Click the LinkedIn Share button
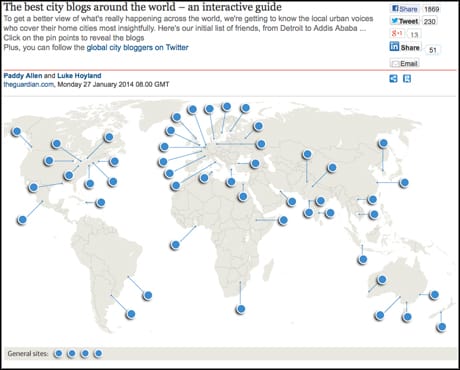The width and height of the screenshot is (460, 370). click(405, 47)
